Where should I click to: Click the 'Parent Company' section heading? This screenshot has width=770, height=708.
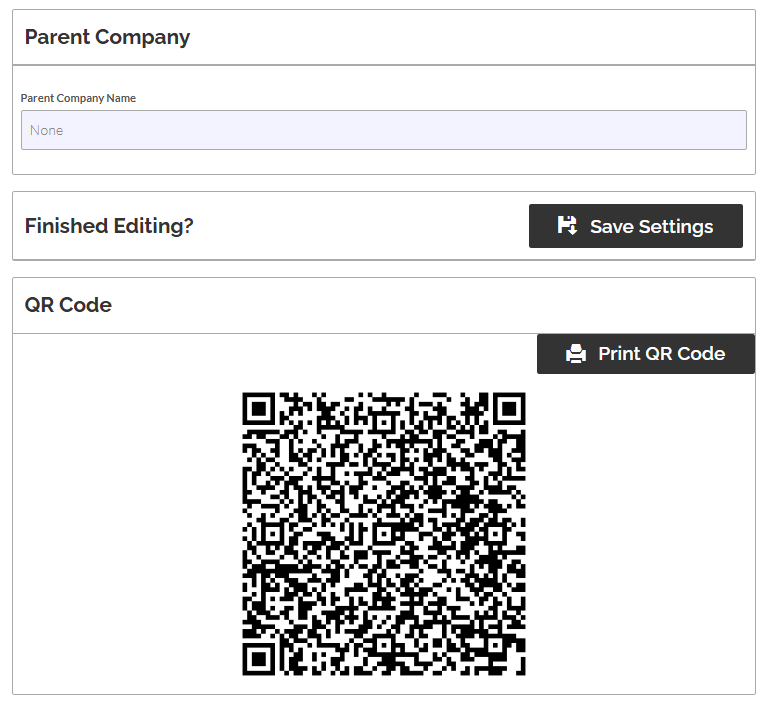107,37
